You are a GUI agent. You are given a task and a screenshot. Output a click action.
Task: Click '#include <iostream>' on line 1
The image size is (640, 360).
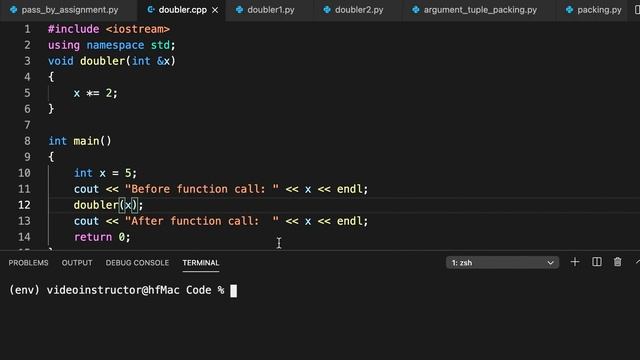point(109,29)
